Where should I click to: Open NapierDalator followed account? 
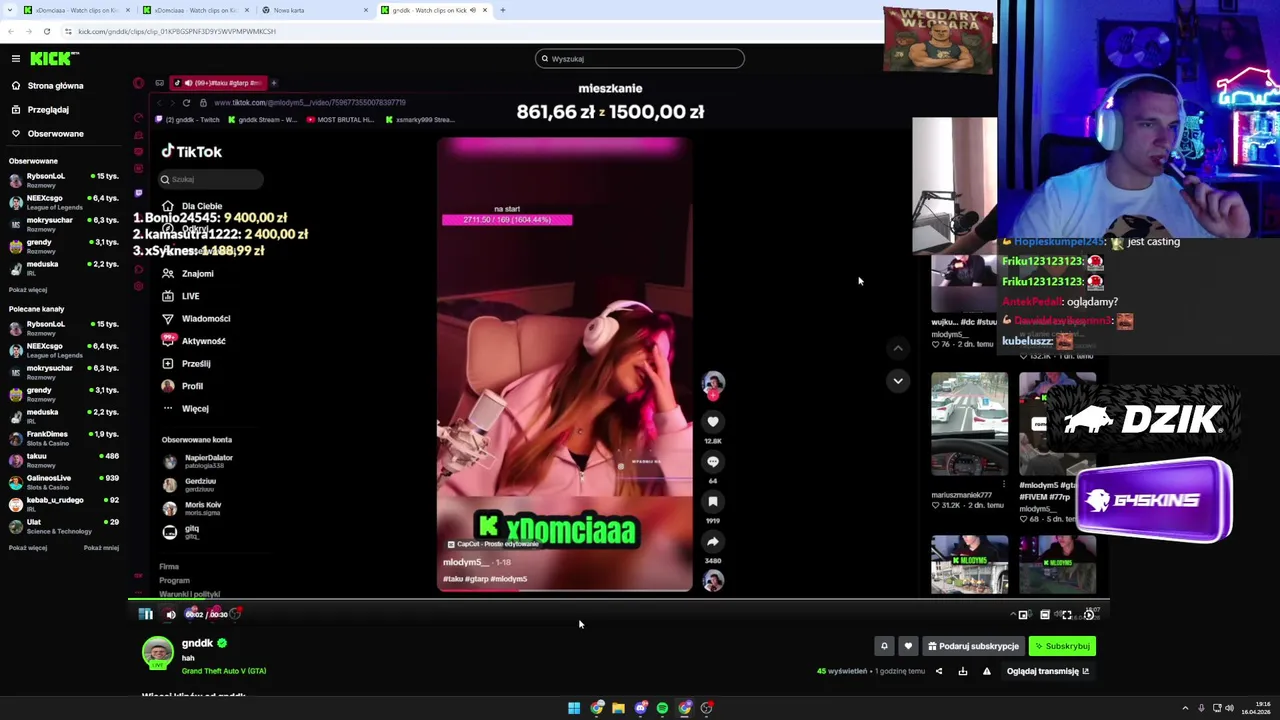click(x=198, y=461)
